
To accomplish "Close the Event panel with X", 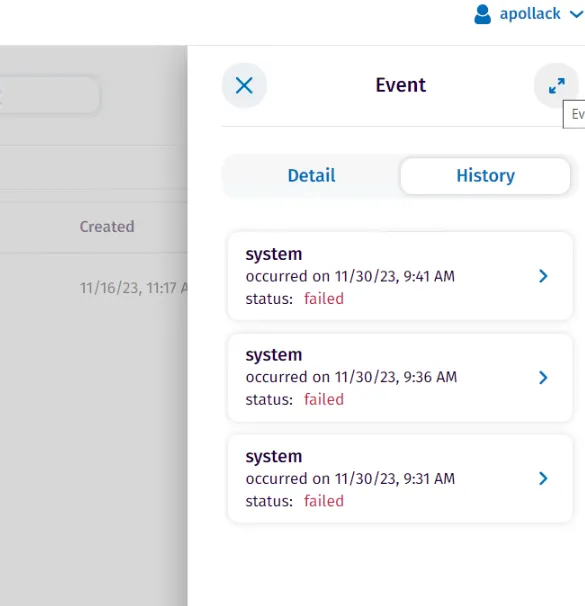I will tap(244, 85).
